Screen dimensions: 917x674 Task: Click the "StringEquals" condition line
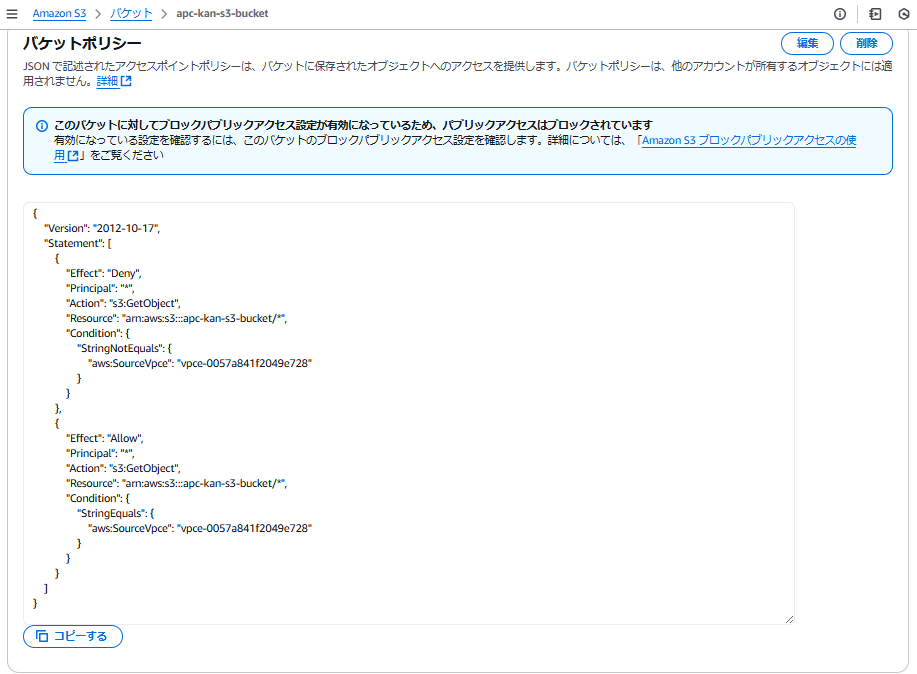(116, 513)
